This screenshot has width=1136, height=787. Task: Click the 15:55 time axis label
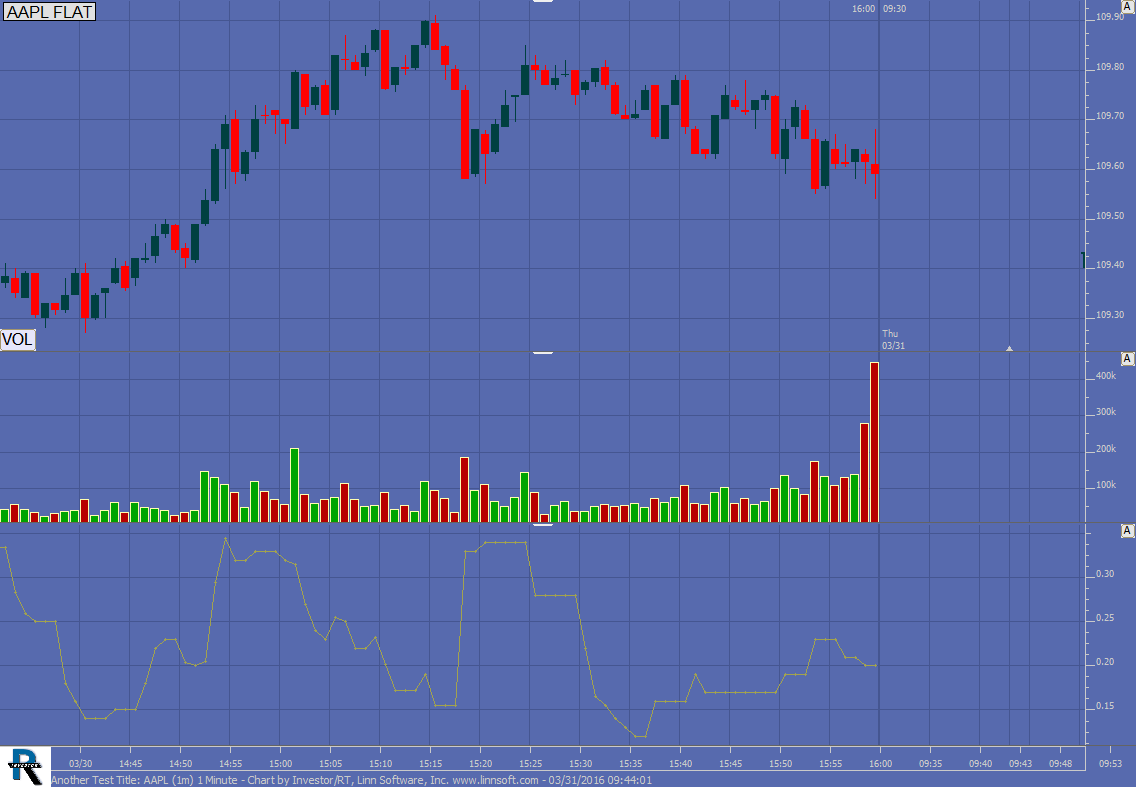coord(830,764)
